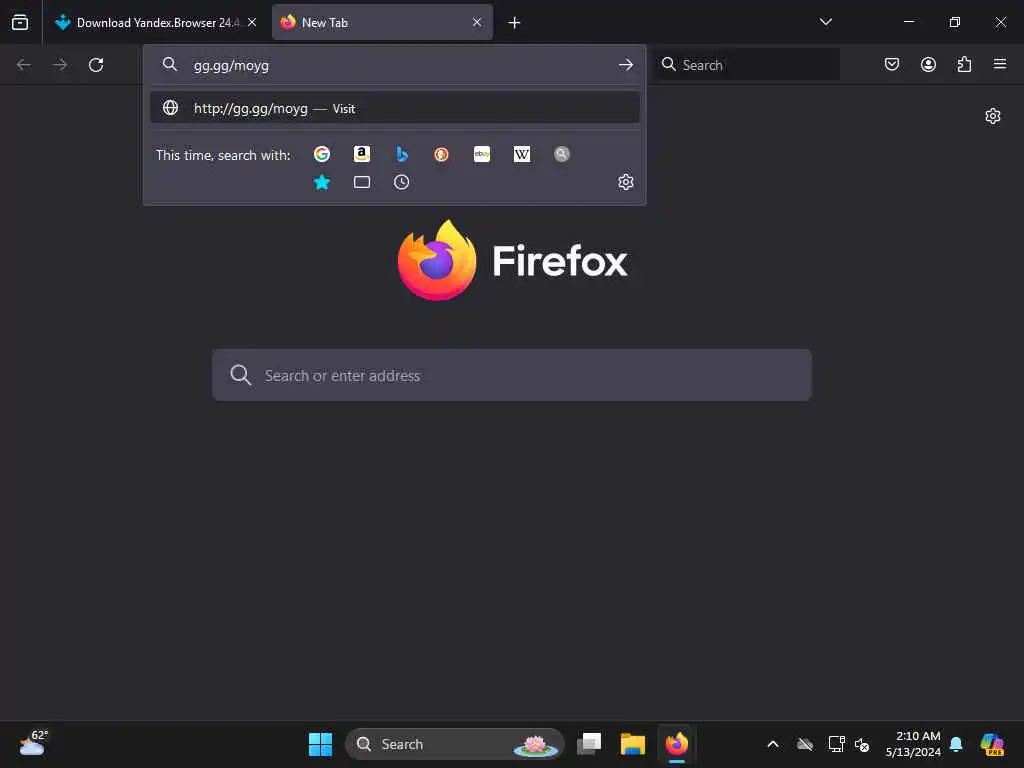The height and width of the screenshot is (768, 1024).
Task: Choose the gray magnifier search engine
Action: pyautogui.click(x=562, y=154)
